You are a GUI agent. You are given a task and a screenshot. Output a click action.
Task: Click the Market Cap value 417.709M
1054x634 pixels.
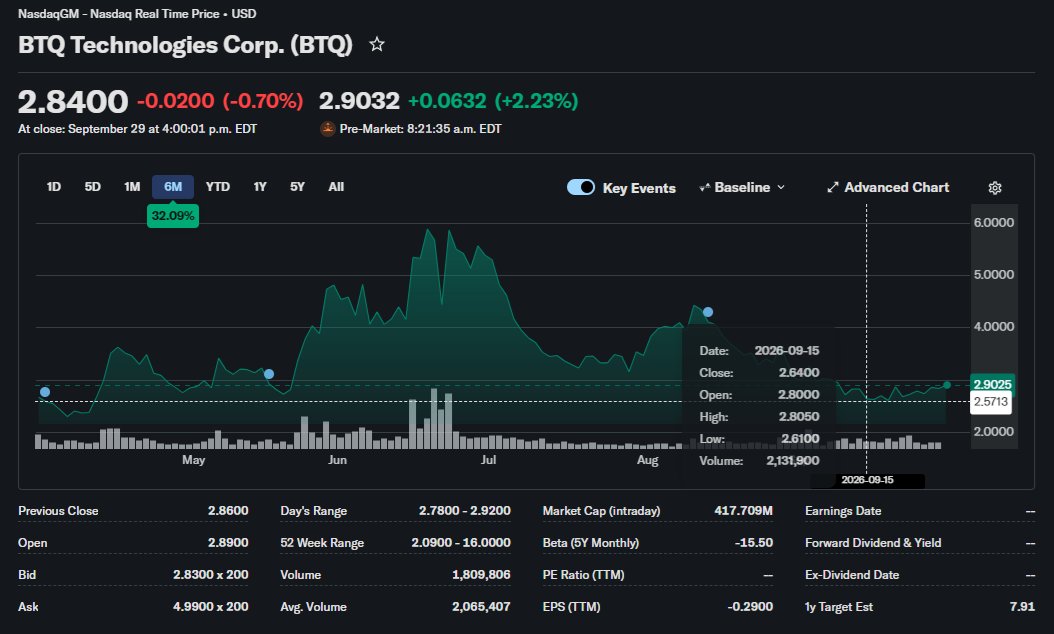(x=743, y=511)
